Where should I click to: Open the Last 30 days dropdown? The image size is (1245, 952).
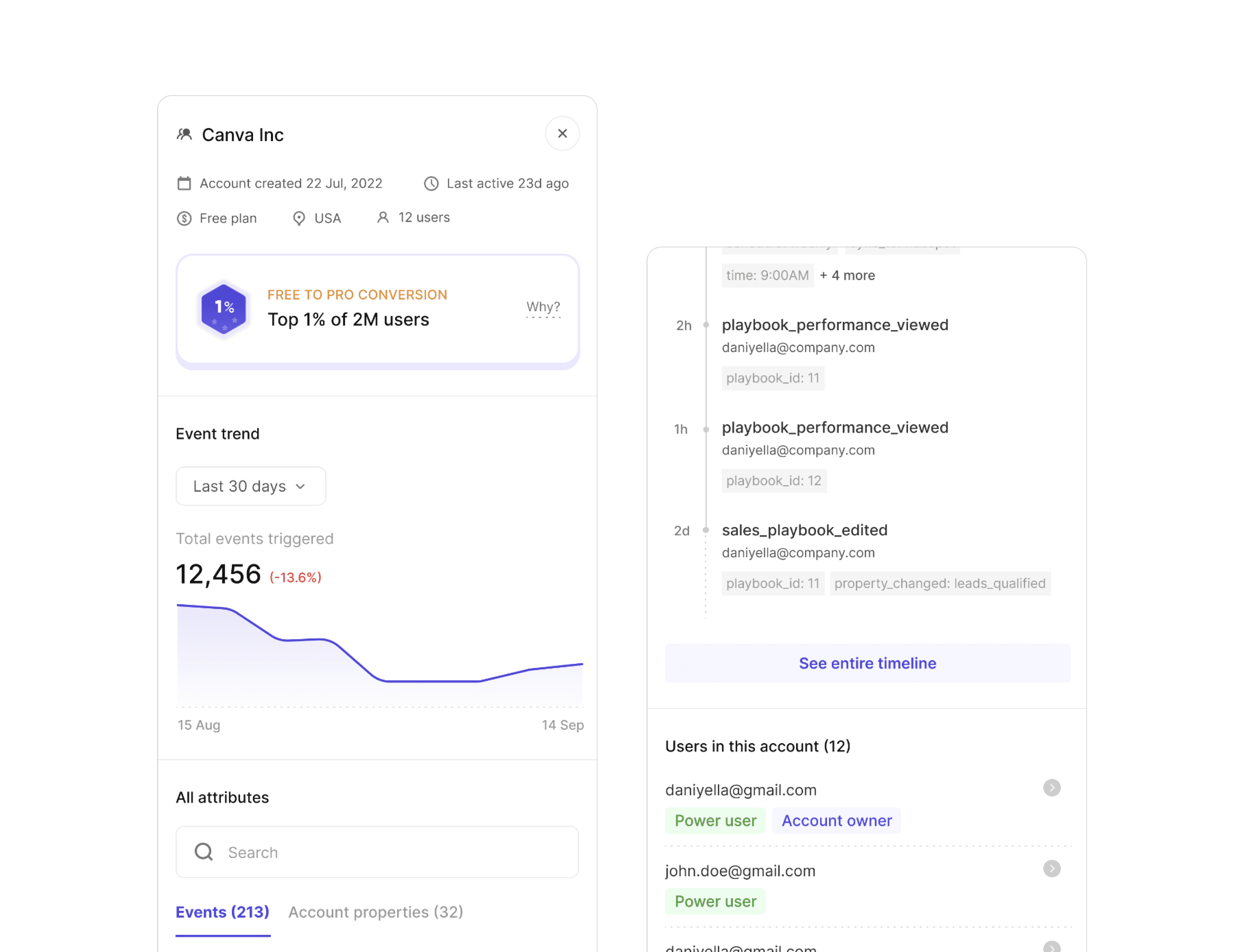tap(251, 486)
